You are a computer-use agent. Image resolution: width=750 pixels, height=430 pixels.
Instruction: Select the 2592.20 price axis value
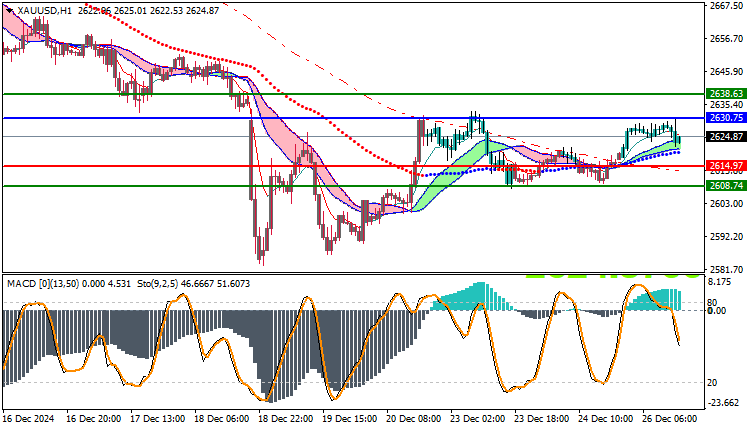point(726,237)
